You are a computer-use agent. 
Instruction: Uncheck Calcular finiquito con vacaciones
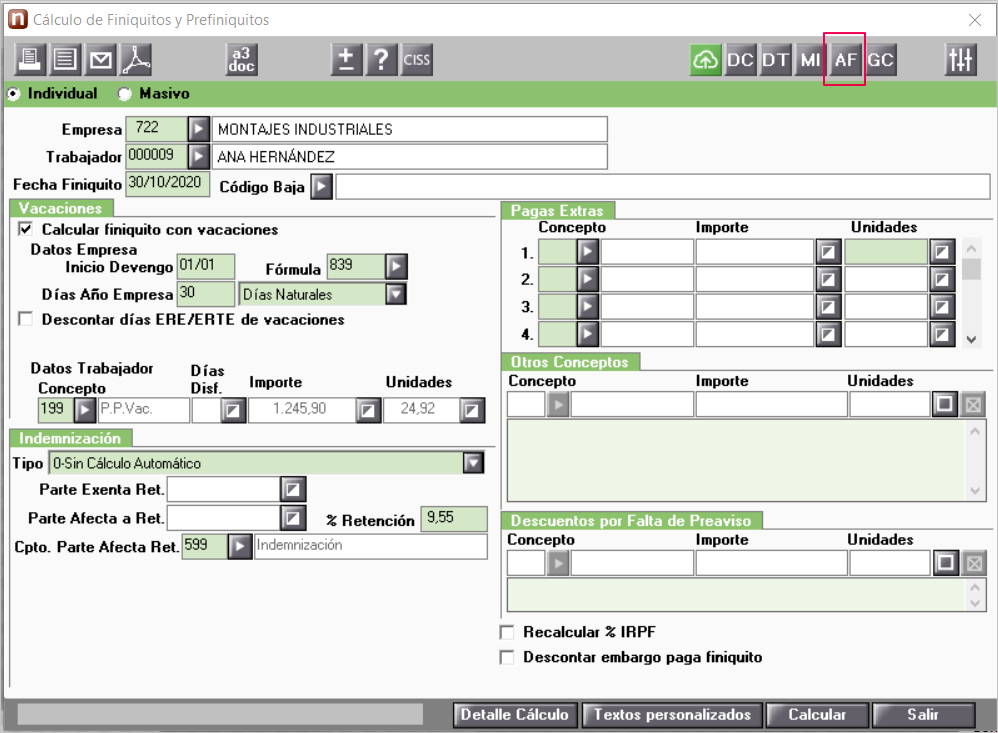25,228
